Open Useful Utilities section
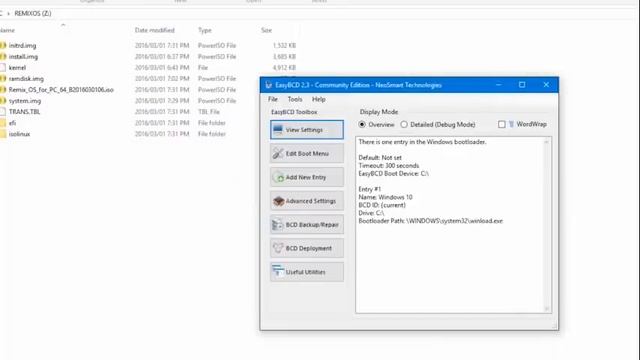The width and height of the screenshot is (640, 360). (307, 272)
